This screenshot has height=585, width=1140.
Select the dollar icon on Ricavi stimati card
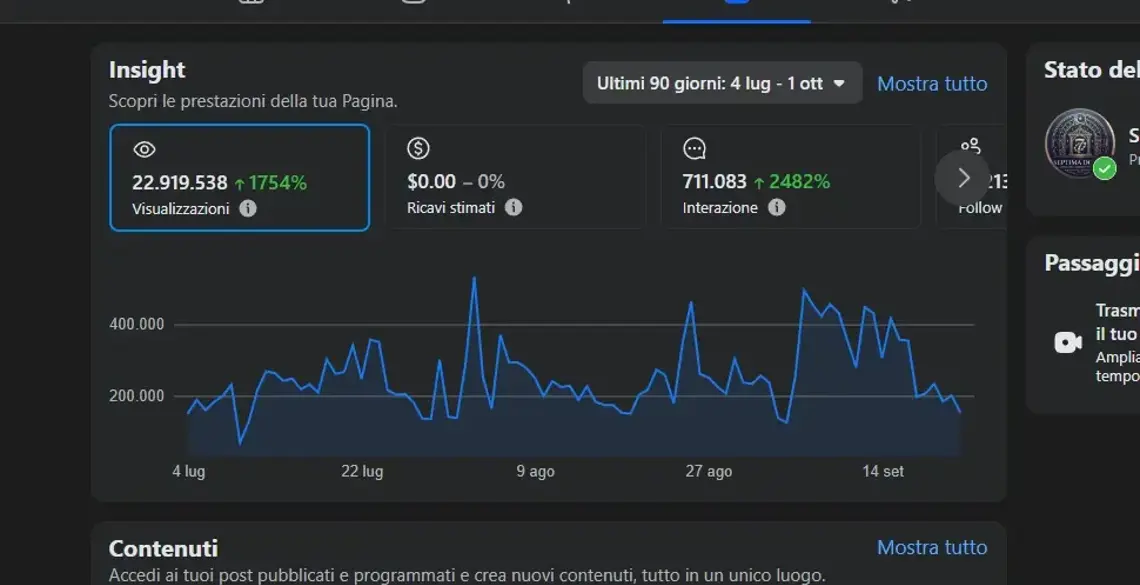coord(418,149)
